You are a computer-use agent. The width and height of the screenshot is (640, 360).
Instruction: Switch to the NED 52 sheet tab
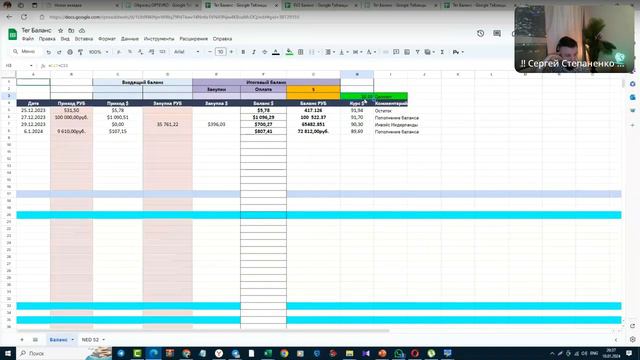(90, 340)
